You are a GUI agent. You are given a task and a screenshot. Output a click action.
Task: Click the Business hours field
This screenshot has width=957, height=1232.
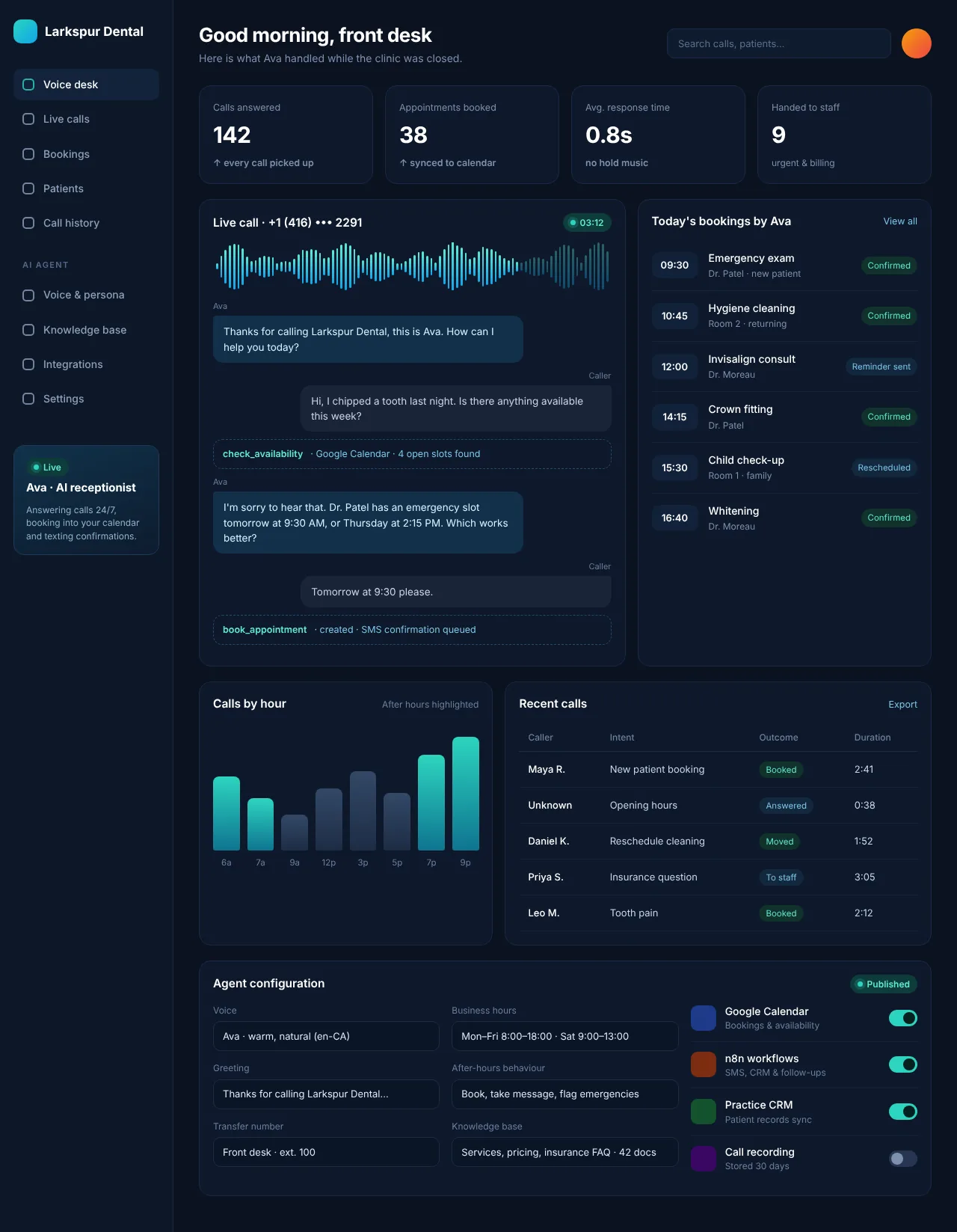[x=565, y=1037]
